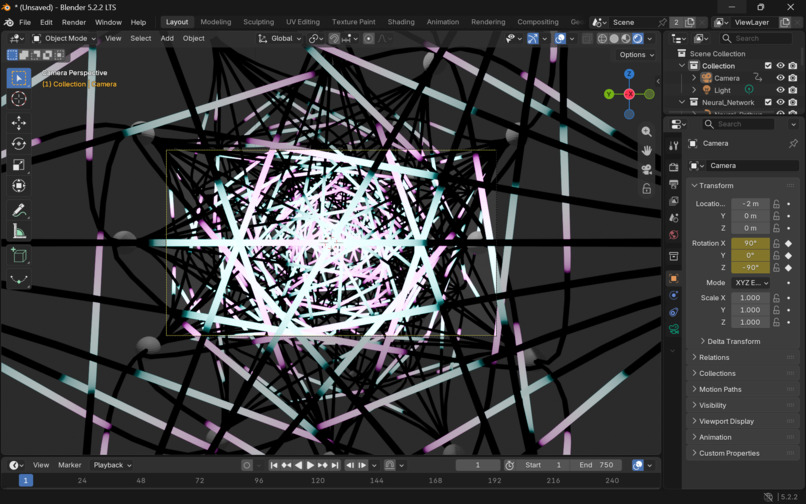The height and width of the screenshot is (504, 806).
Task: Toggle render camera icon for Light
Action: 793,90
